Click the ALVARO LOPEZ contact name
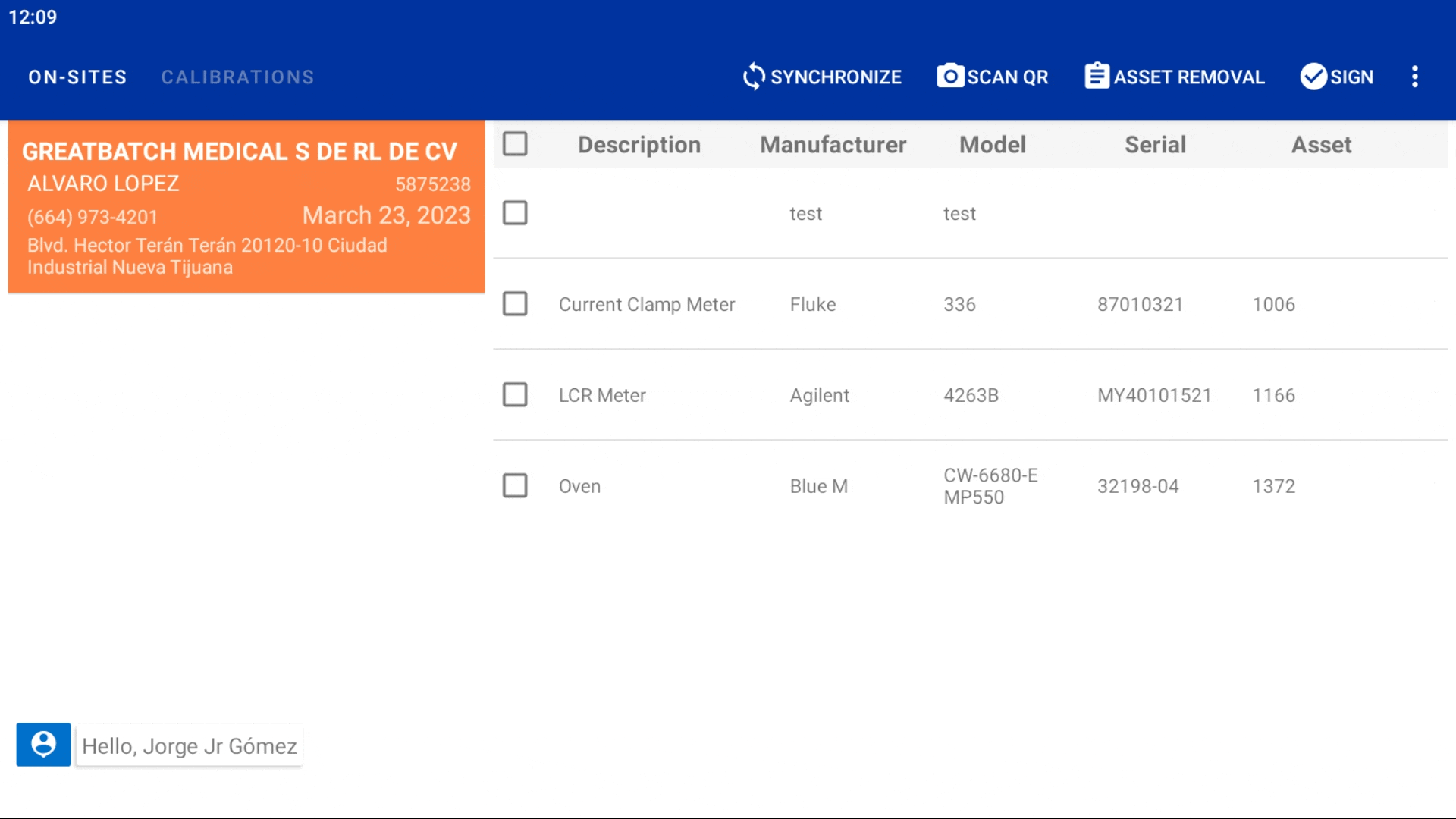The height and width of the screenshot is (819, 1456). tap(103, 184)
